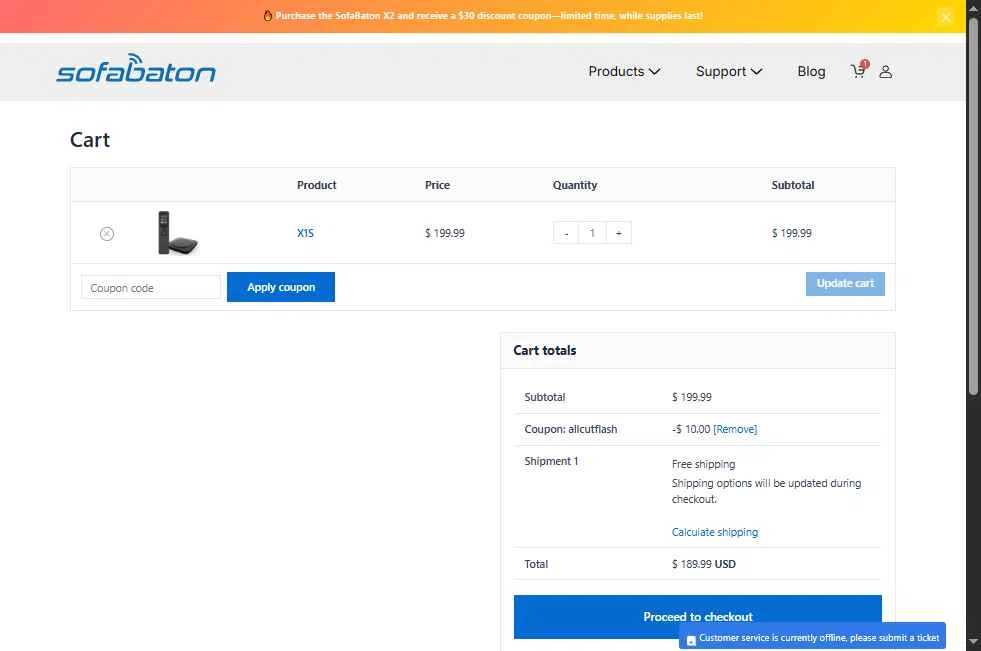Click the page vertical scrollbar
Image resolution: width=981 pixels, height=651 pixels.
(973, 206)
